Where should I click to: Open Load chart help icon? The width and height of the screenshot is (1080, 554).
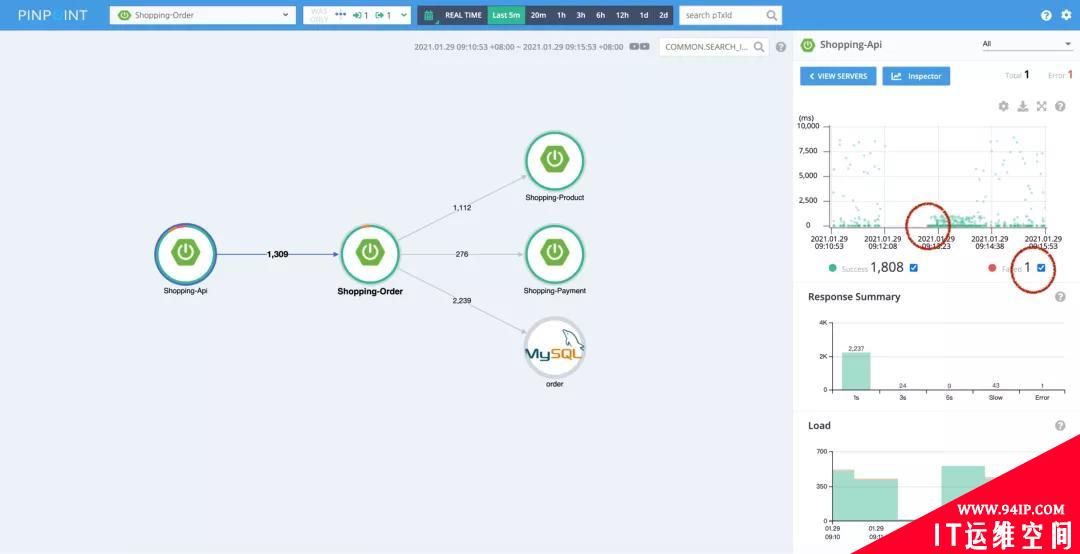(x=1060, y=426)
